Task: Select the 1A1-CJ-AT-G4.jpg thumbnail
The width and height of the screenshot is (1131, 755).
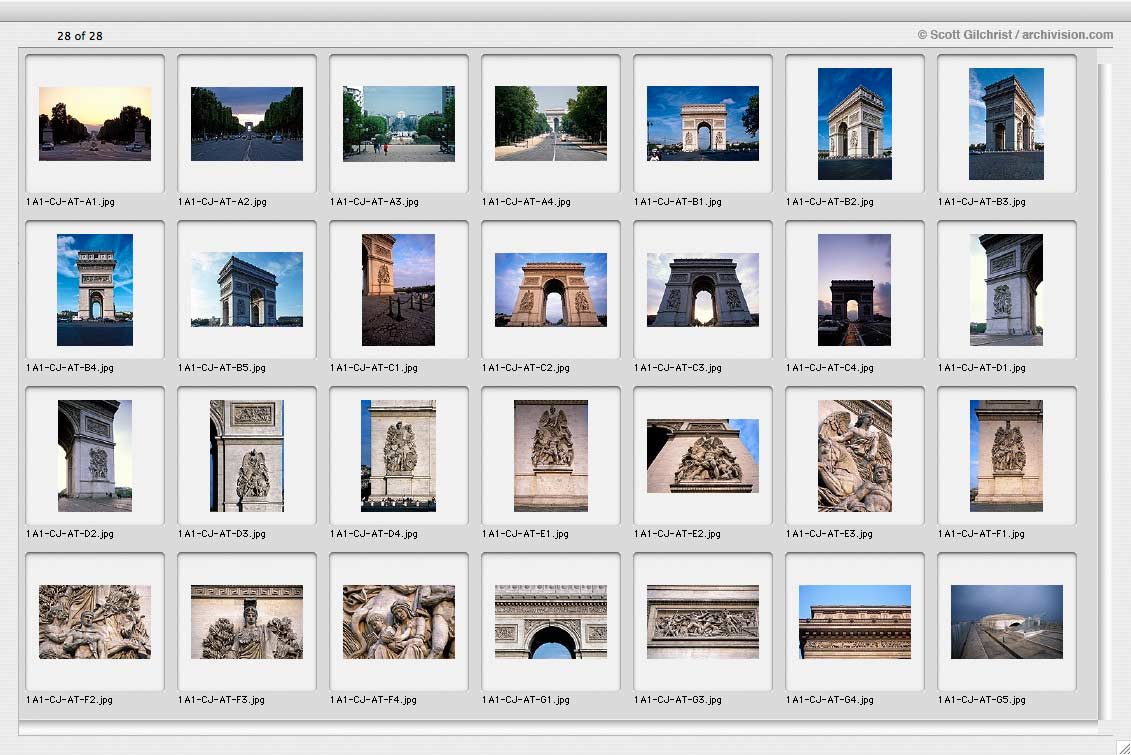Action: (x=855, y=622)
